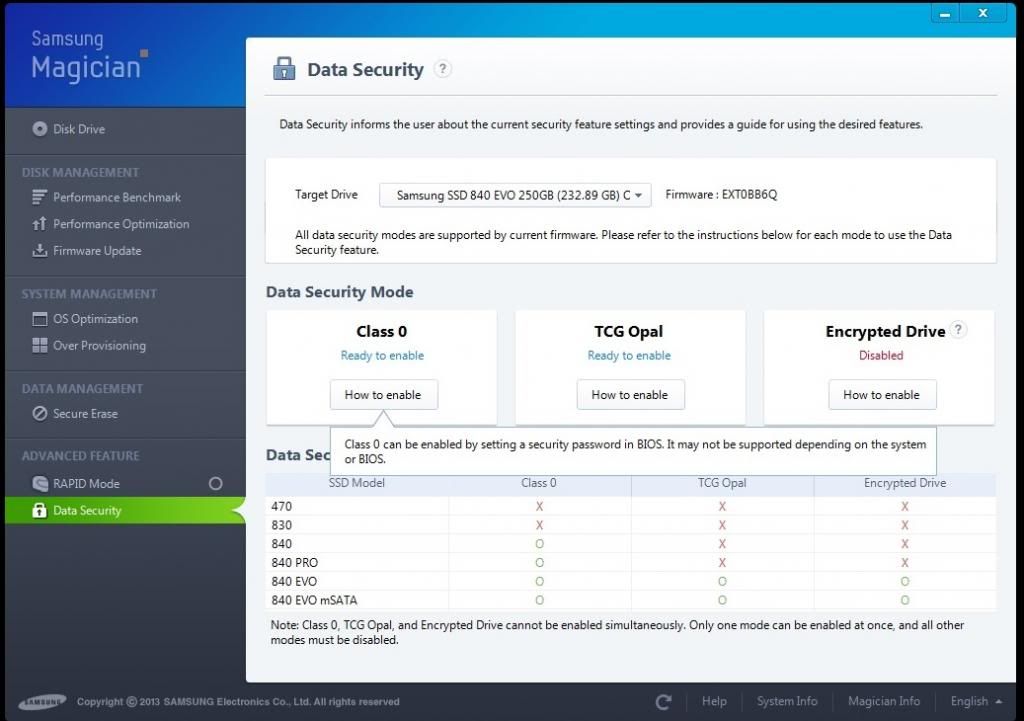Open System Info in footer
This screenshot has height=721, width=1024.
(787, 701)
